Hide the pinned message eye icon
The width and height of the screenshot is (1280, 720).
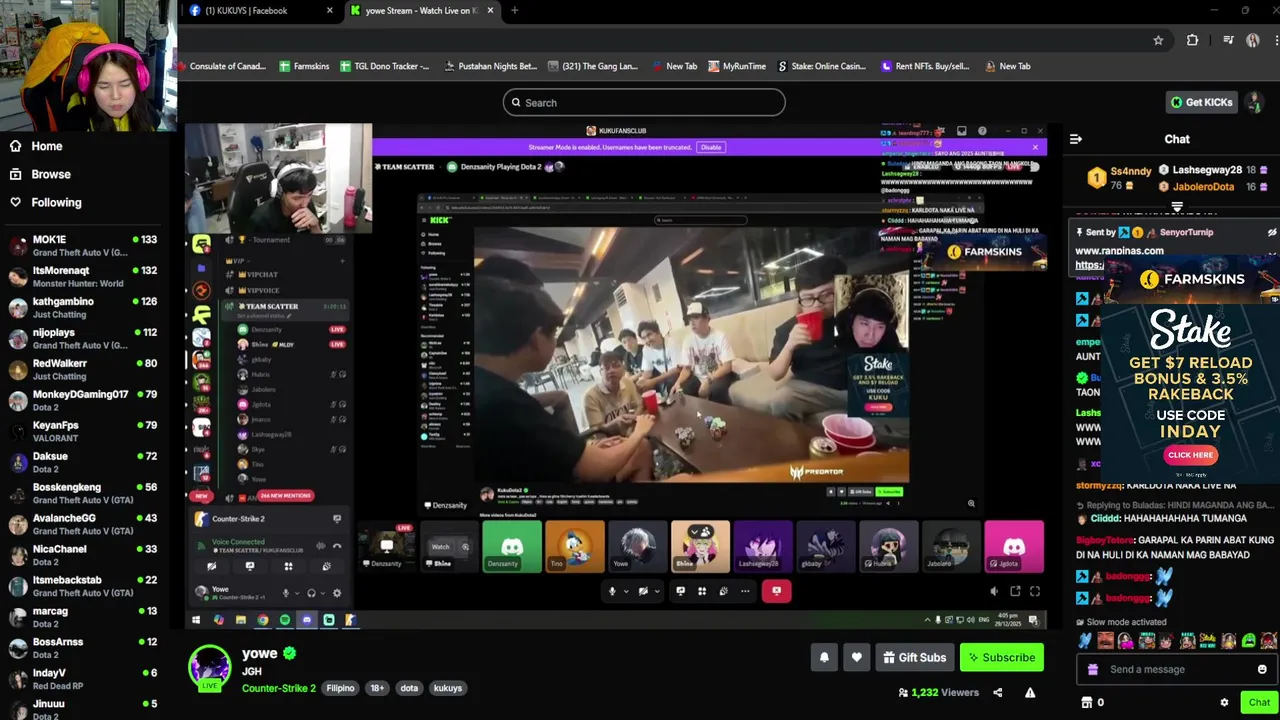tap(1272, 232)
